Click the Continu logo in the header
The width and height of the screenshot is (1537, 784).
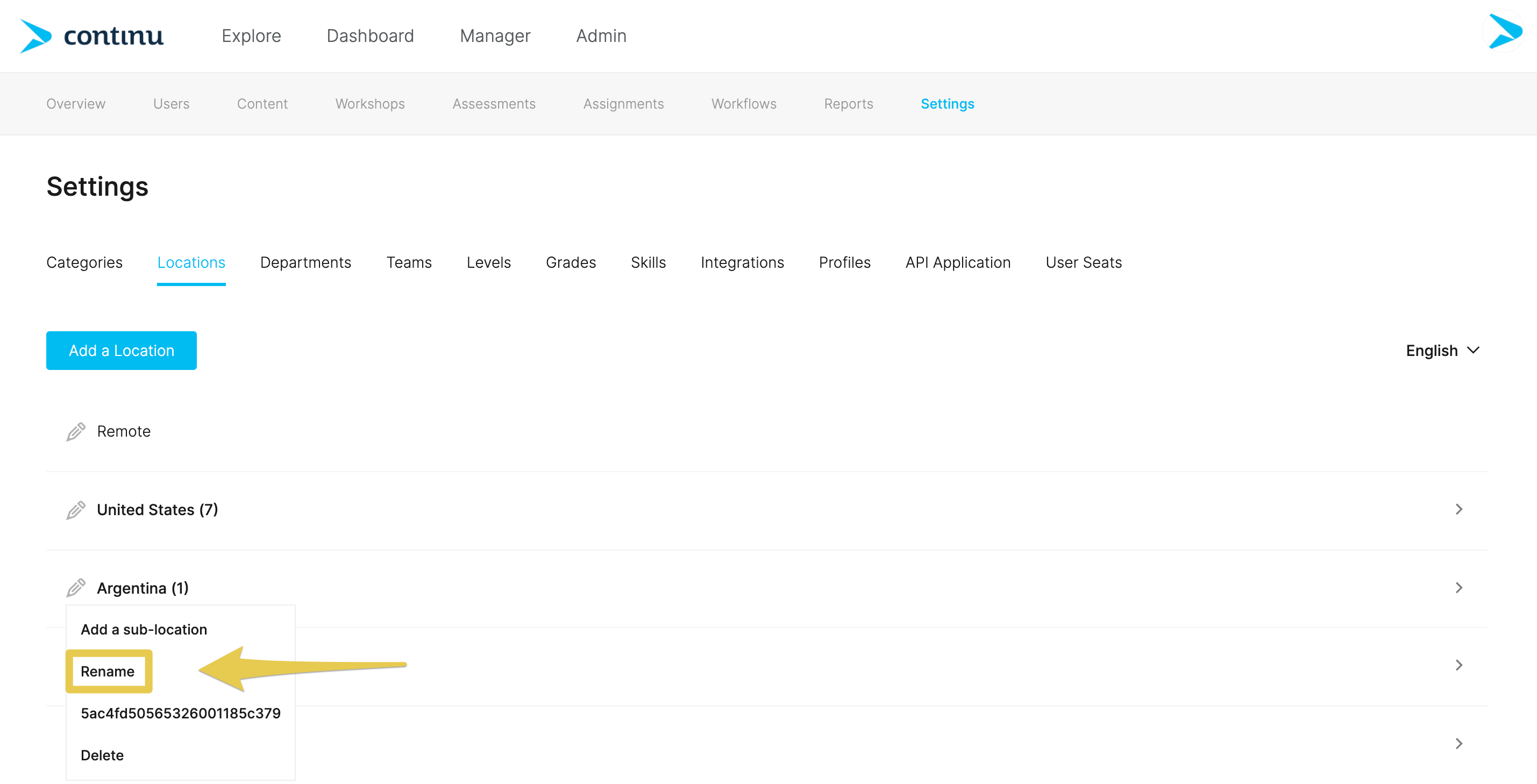(x=92, y=36)
